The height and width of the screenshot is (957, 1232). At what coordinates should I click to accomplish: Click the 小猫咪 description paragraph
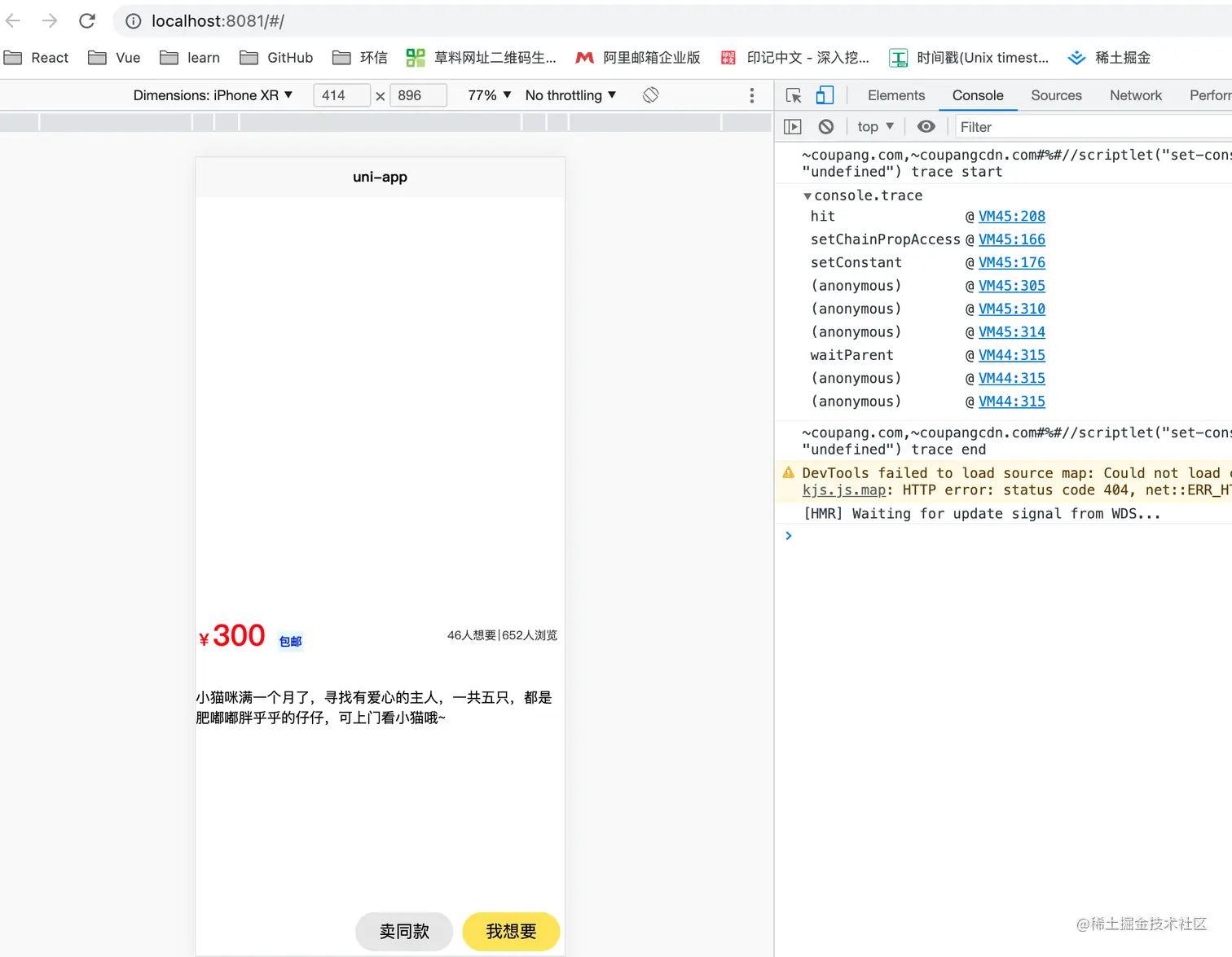point(374,708)
